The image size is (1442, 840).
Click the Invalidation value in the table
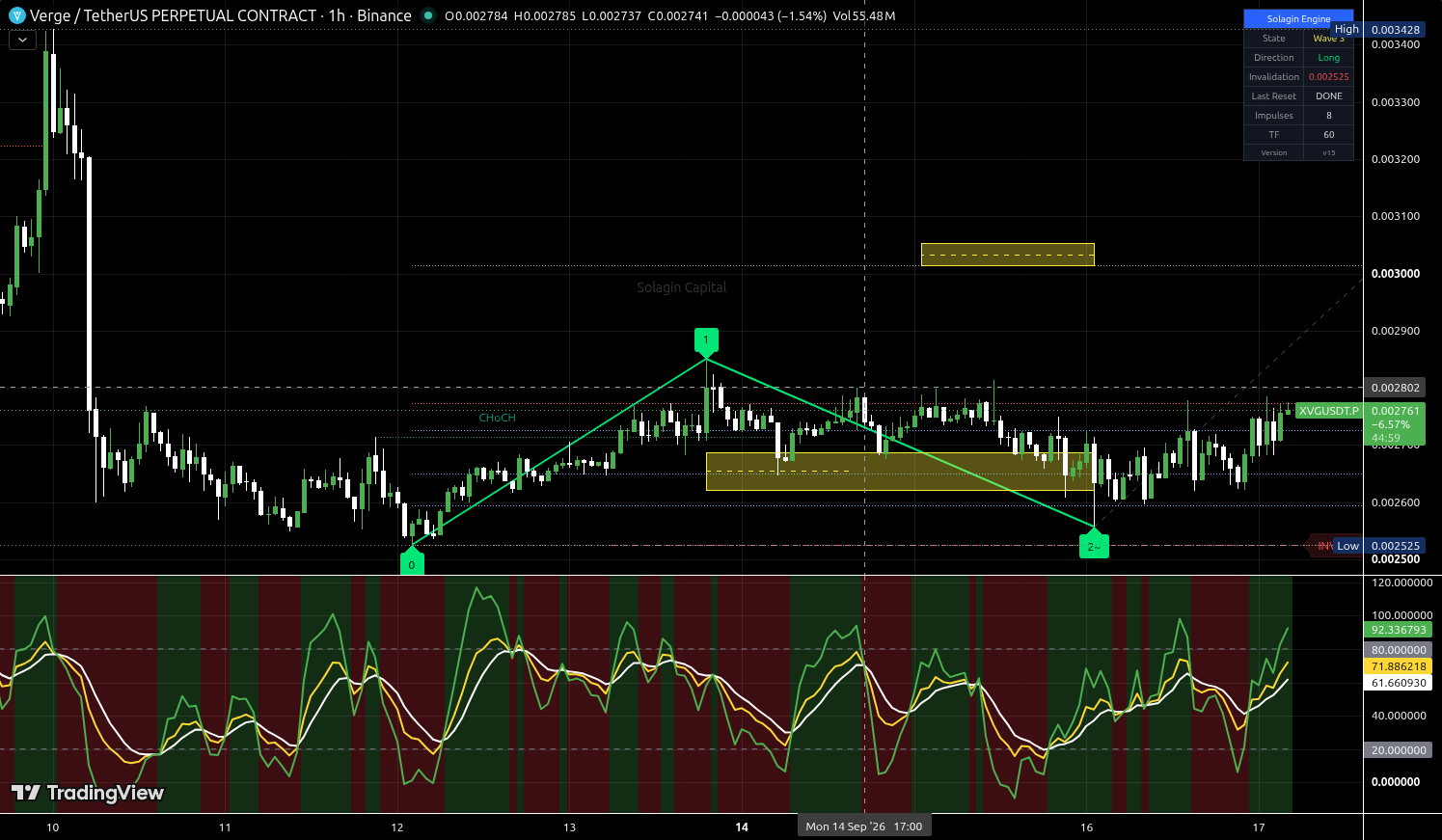pyautogui.click(x=1329, y=77)
